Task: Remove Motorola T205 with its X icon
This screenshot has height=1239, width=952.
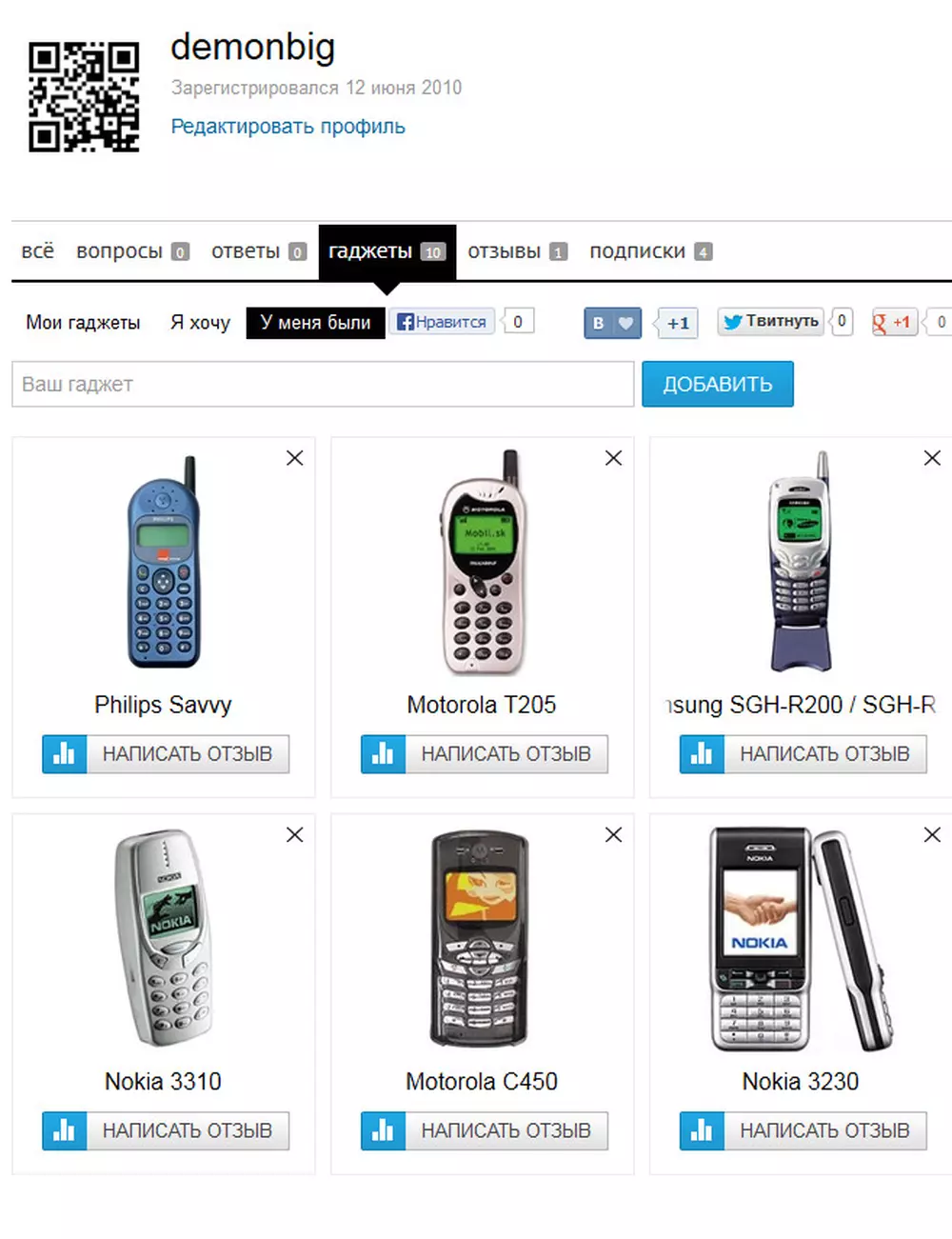Action: [614, 458]
